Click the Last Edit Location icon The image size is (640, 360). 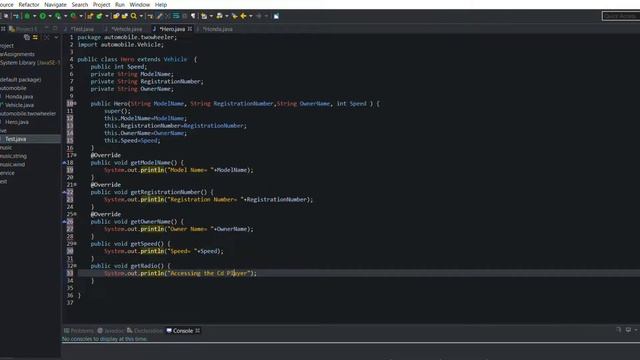(x=235, y=16)
